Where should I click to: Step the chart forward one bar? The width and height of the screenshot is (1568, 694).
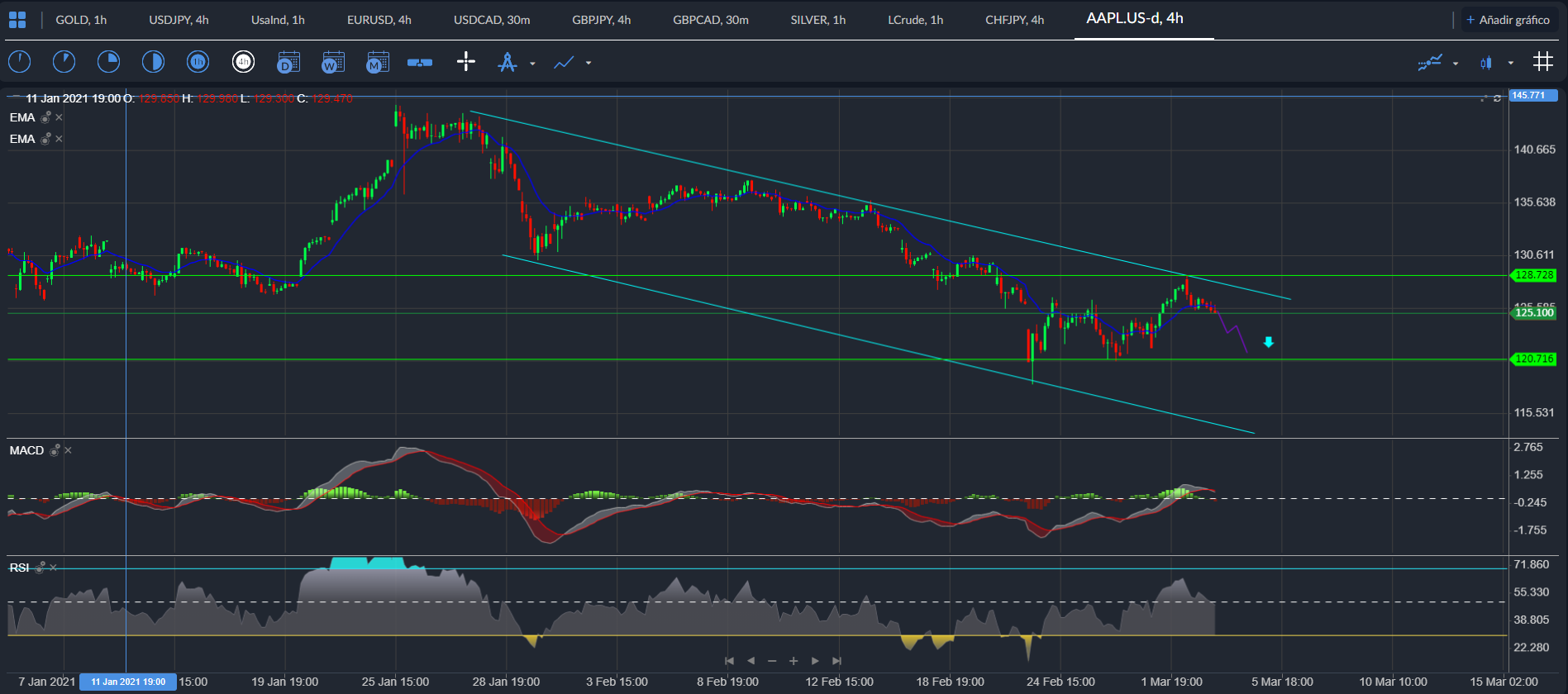tap(815, 660)
